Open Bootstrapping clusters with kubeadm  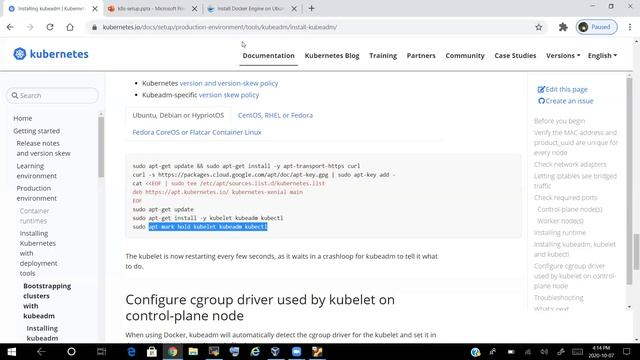point(47,300)
